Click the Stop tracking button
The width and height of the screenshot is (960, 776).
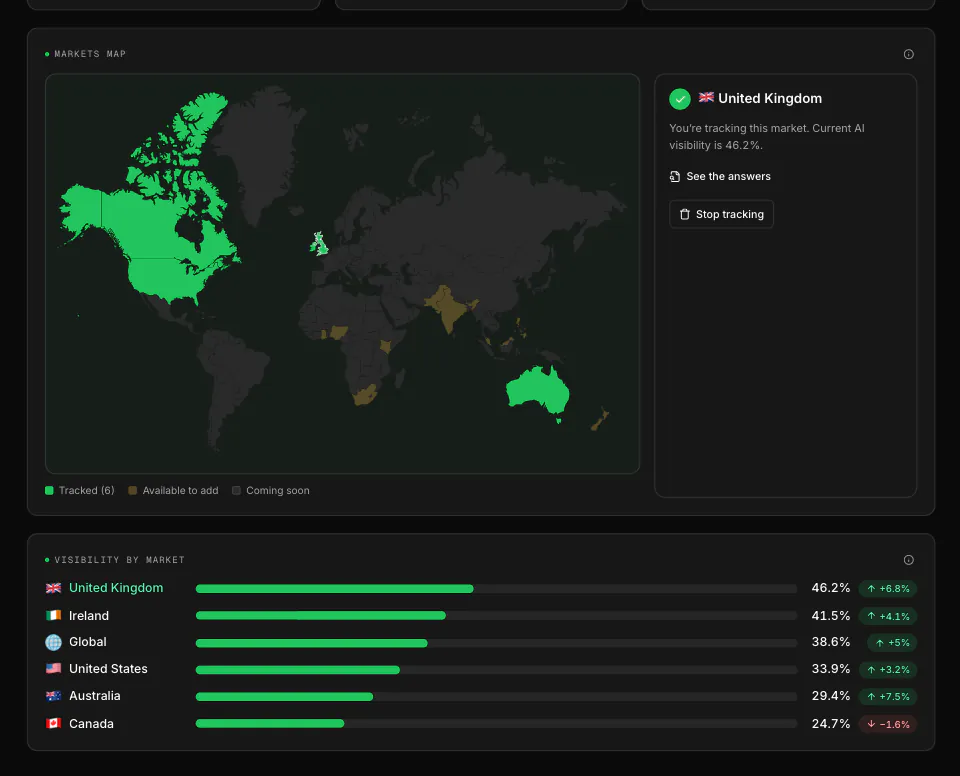[721, 214]
